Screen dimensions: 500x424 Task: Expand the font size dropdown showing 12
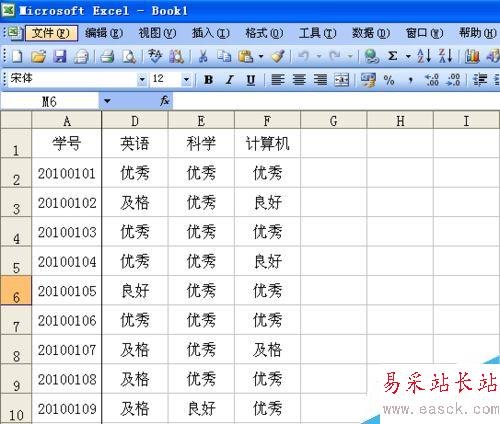[x=186, y=80]
